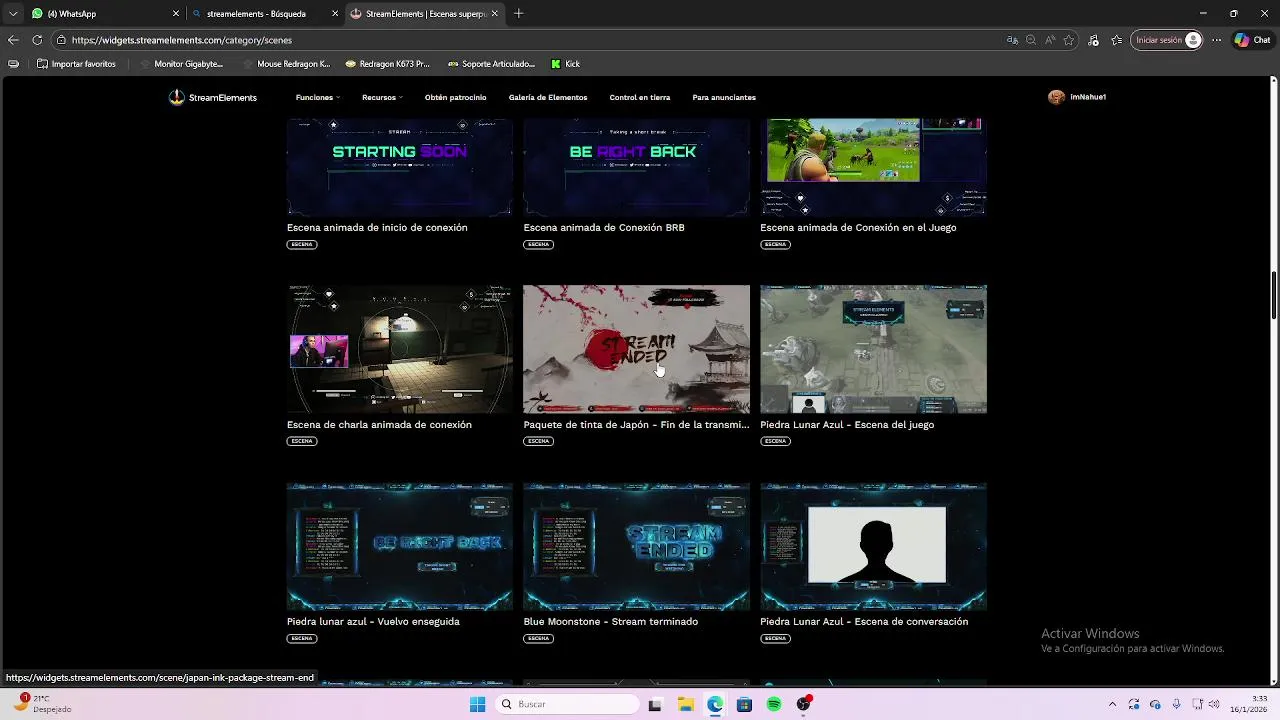Open the favorites list icon
Viewport: 1280px width, 720px height.
coord(1117,40)
